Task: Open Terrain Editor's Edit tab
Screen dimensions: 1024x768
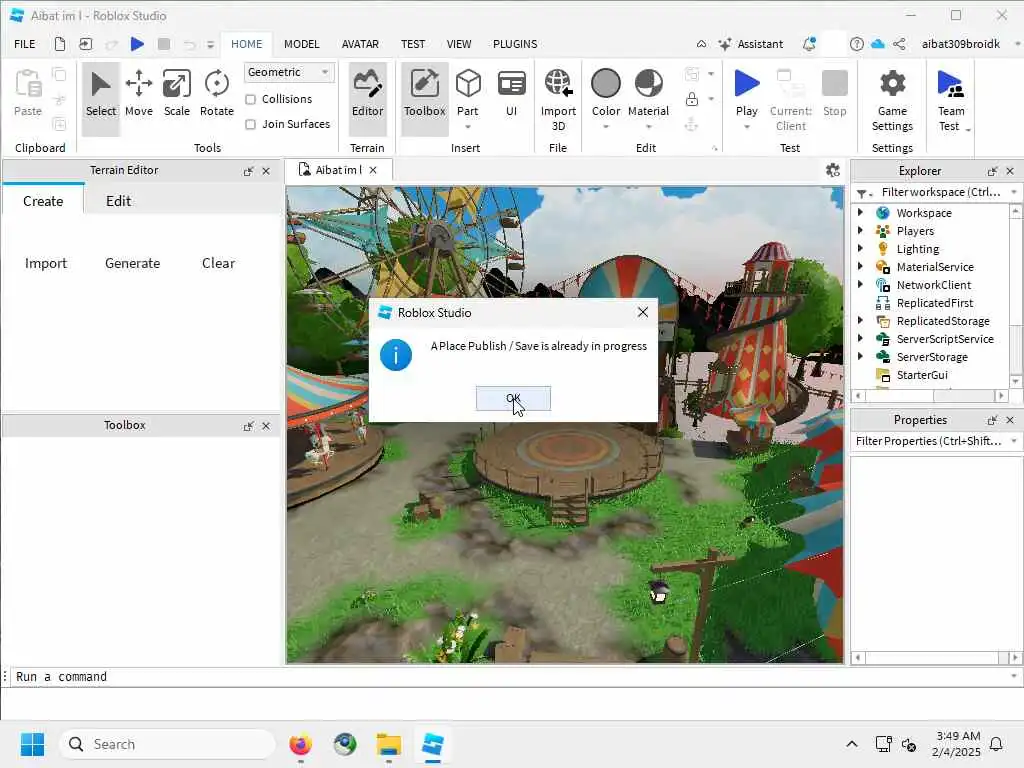Action: (x=118, y=201)
